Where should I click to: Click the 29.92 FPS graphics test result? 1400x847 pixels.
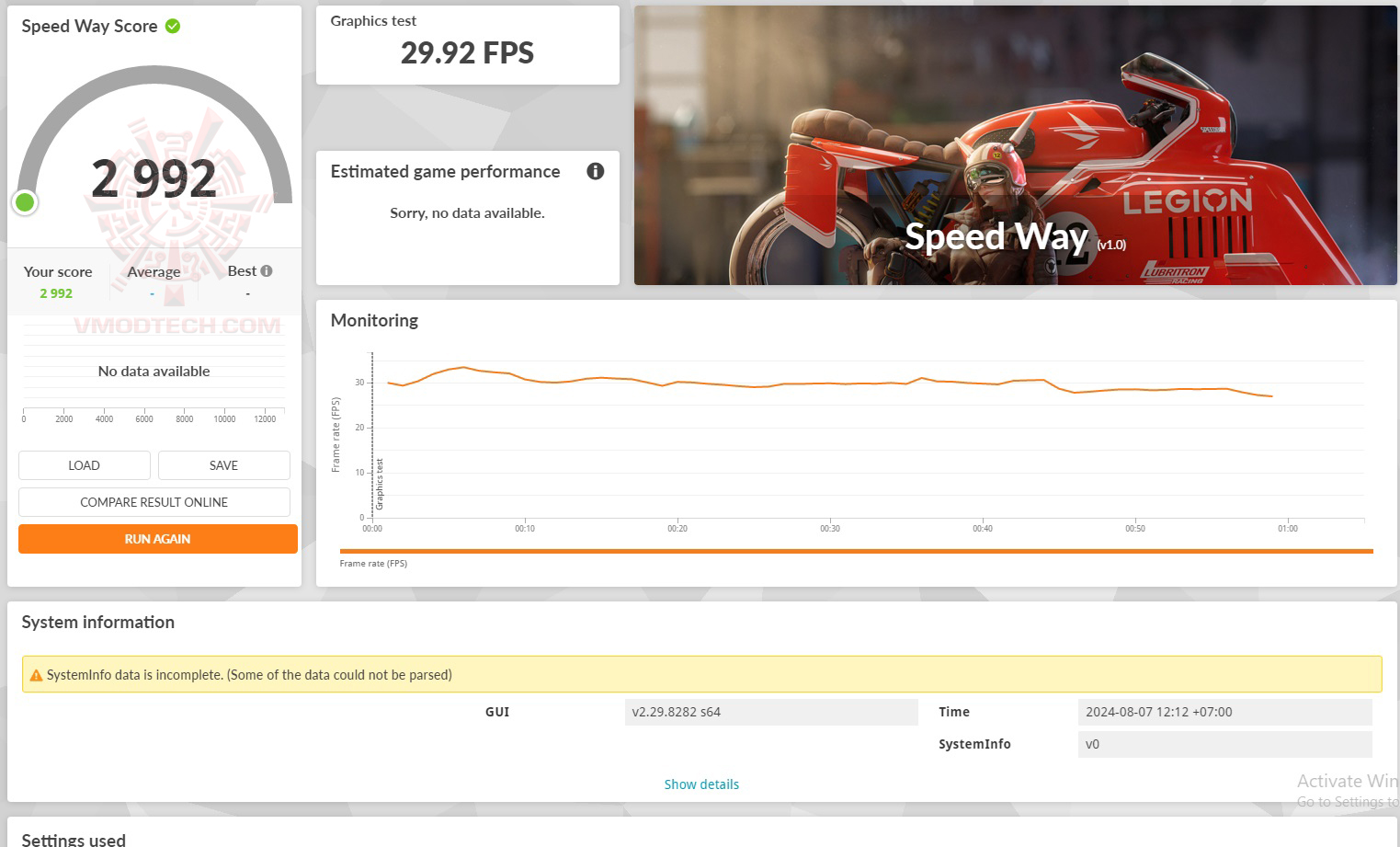coord(467,53)
